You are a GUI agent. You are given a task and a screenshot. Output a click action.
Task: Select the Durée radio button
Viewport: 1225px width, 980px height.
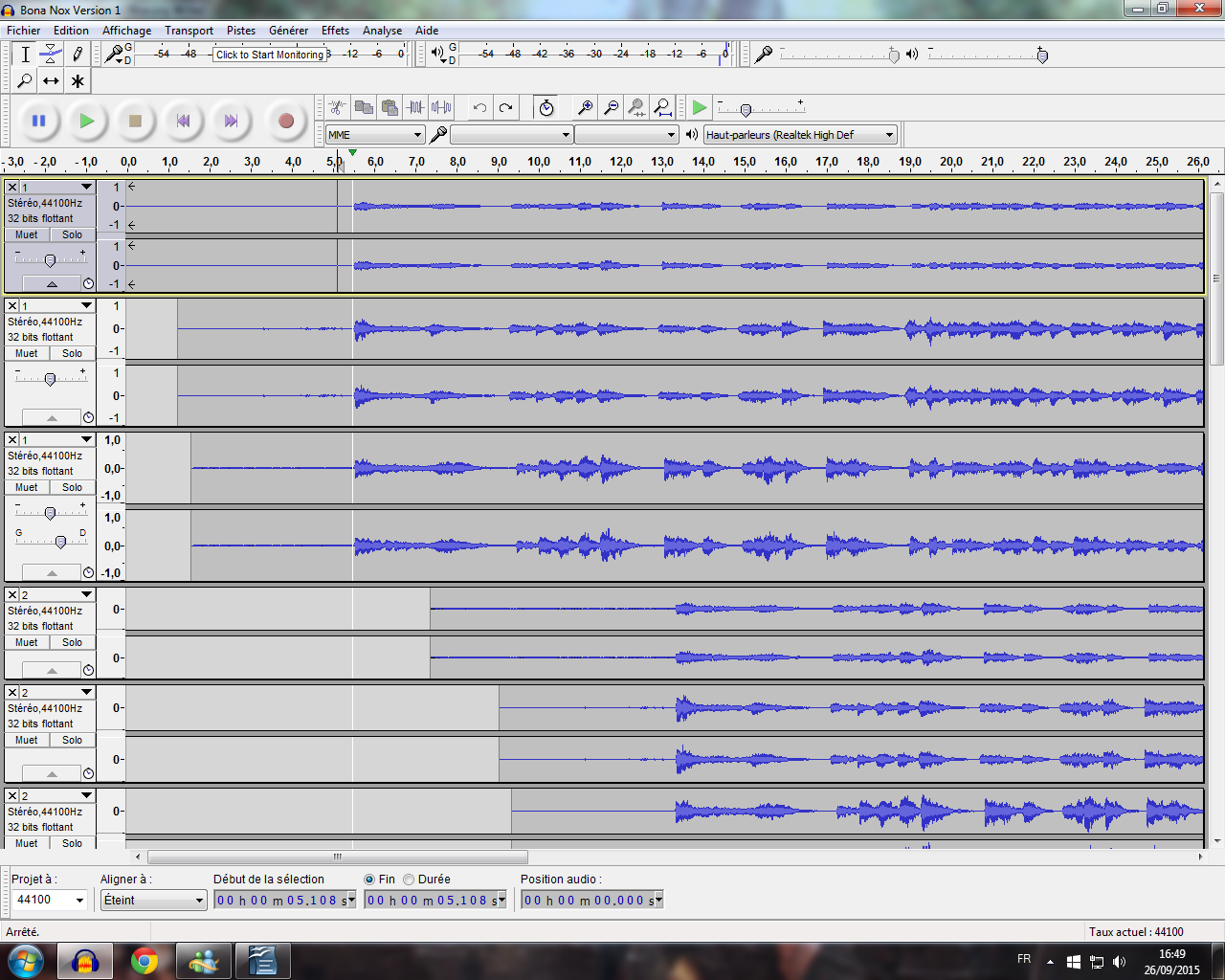tap(409, 879)
